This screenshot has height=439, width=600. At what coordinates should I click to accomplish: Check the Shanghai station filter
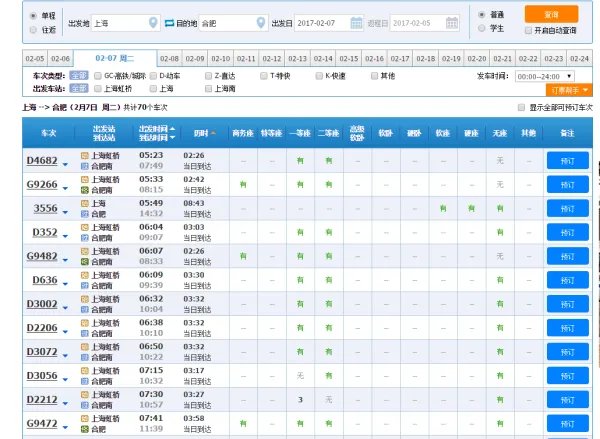(x=153, y=88)
